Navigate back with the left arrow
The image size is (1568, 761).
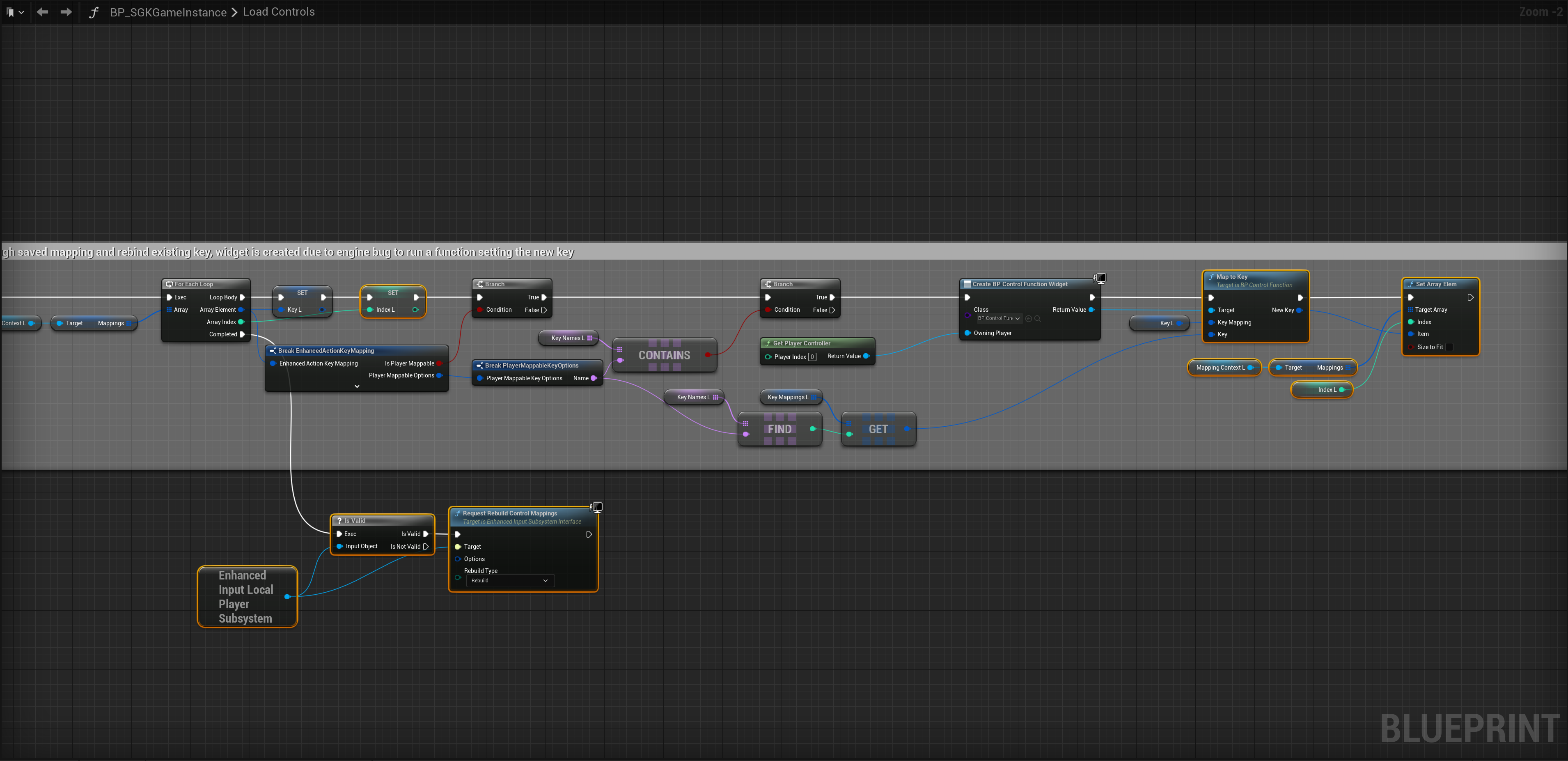(x=42, y=12)
